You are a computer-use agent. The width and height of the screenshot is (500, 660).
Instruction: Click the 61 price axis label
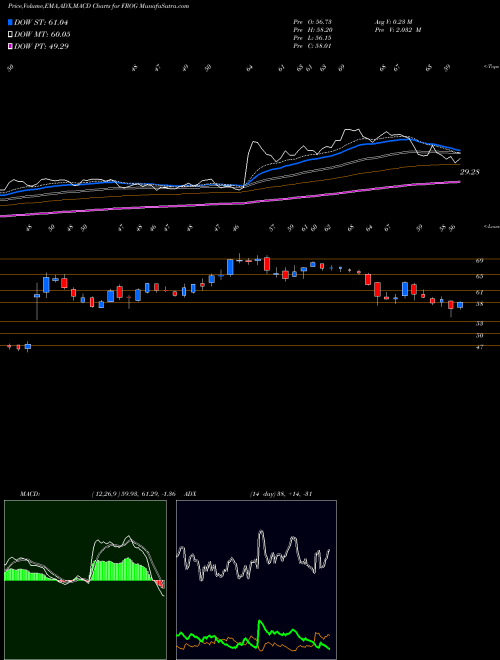tap(479, 292)
